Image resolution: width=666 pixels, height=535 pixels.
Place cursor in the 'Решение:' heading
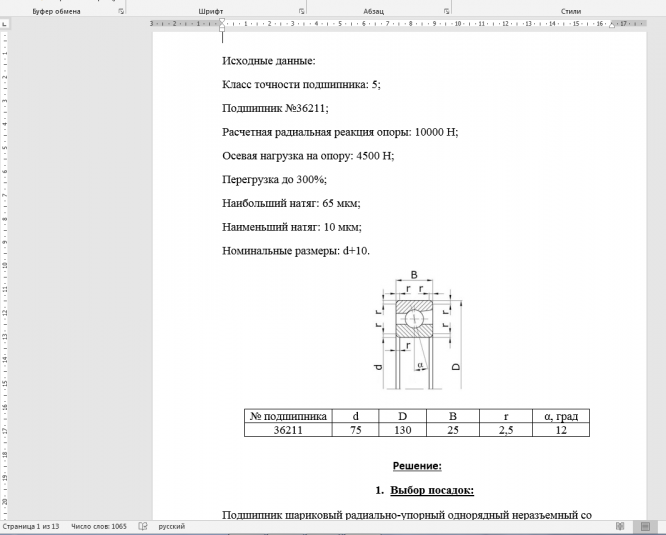coord(416,465)
